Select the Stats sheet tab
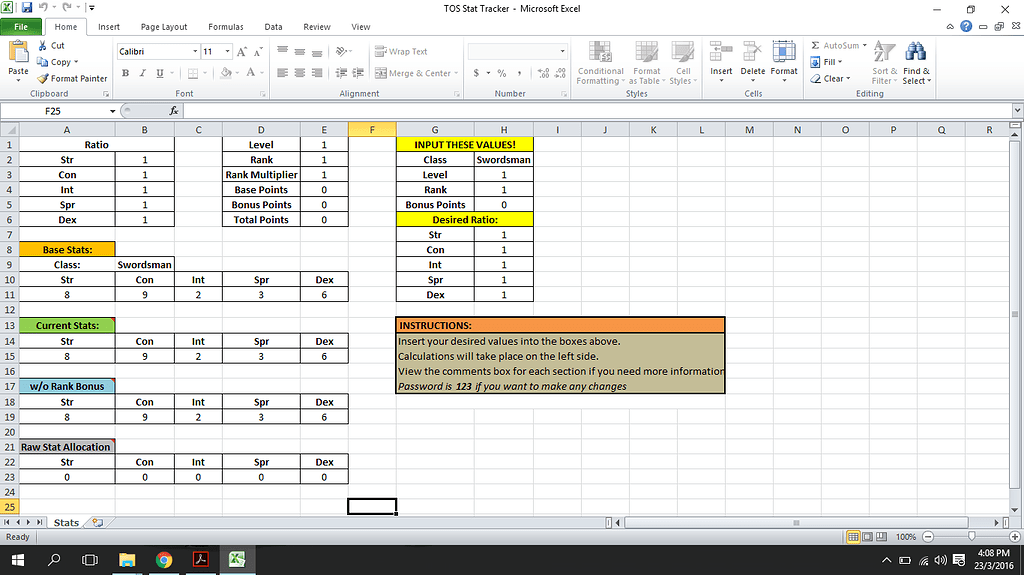 click(x=66, y=522)
